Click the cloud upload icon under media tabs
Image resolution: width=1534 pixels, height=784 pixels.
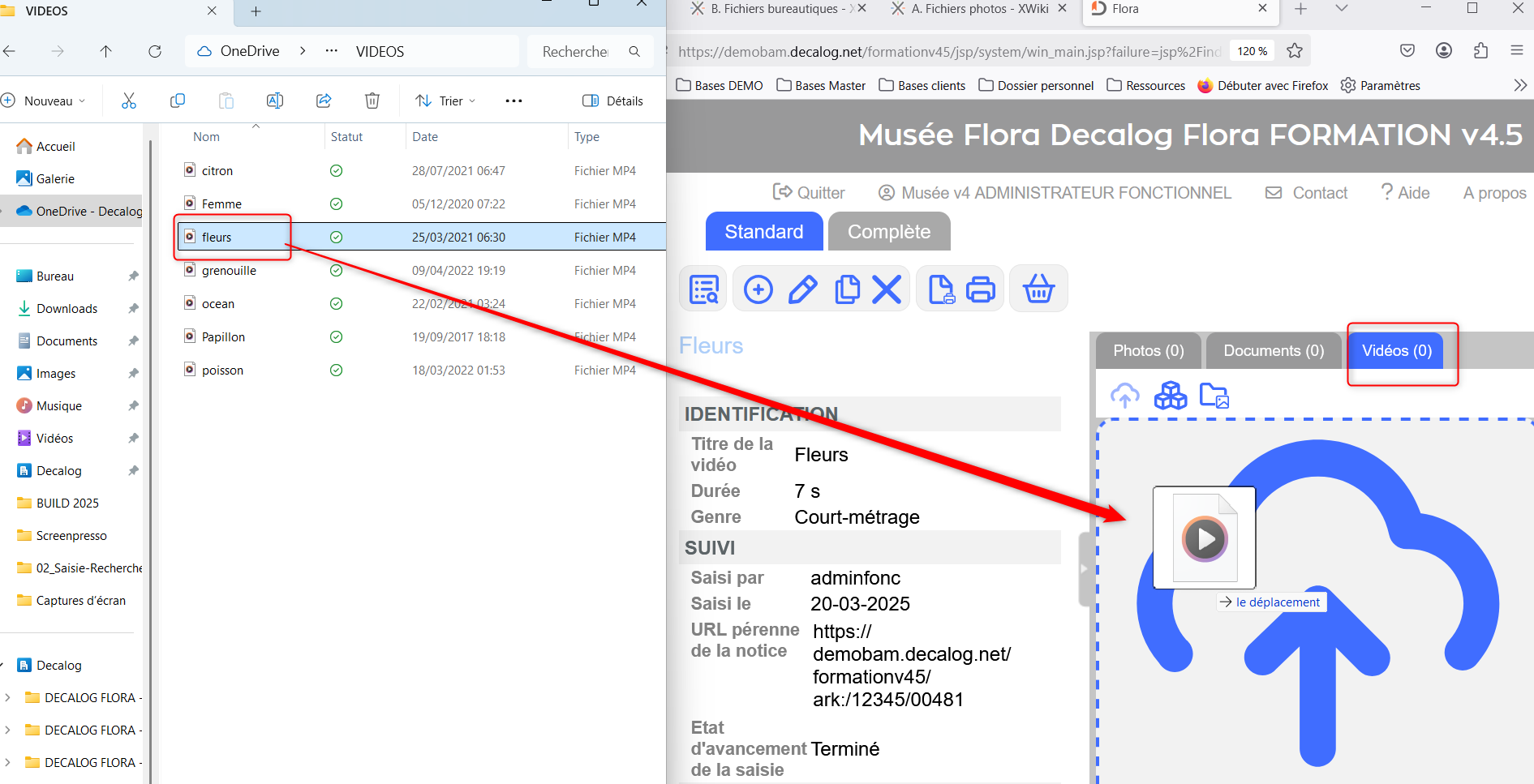(x=1124, y=396)
